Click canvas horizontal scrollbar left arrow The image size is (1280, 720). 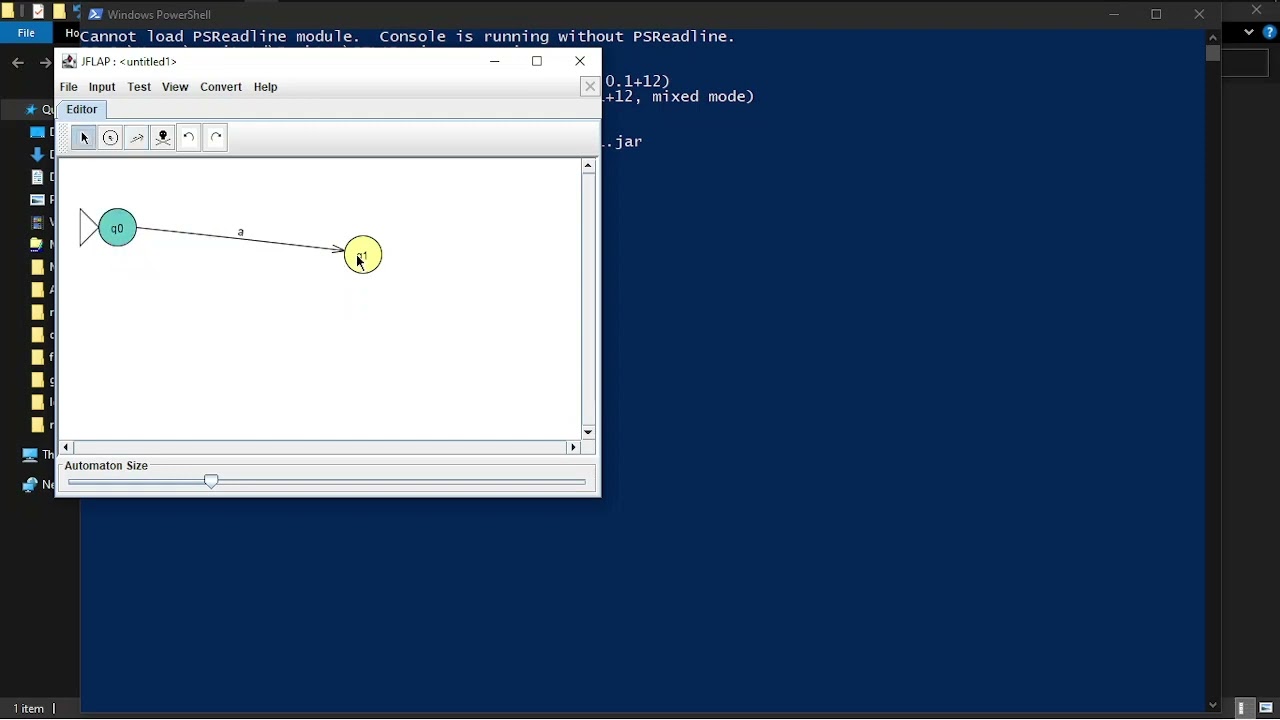66,447
